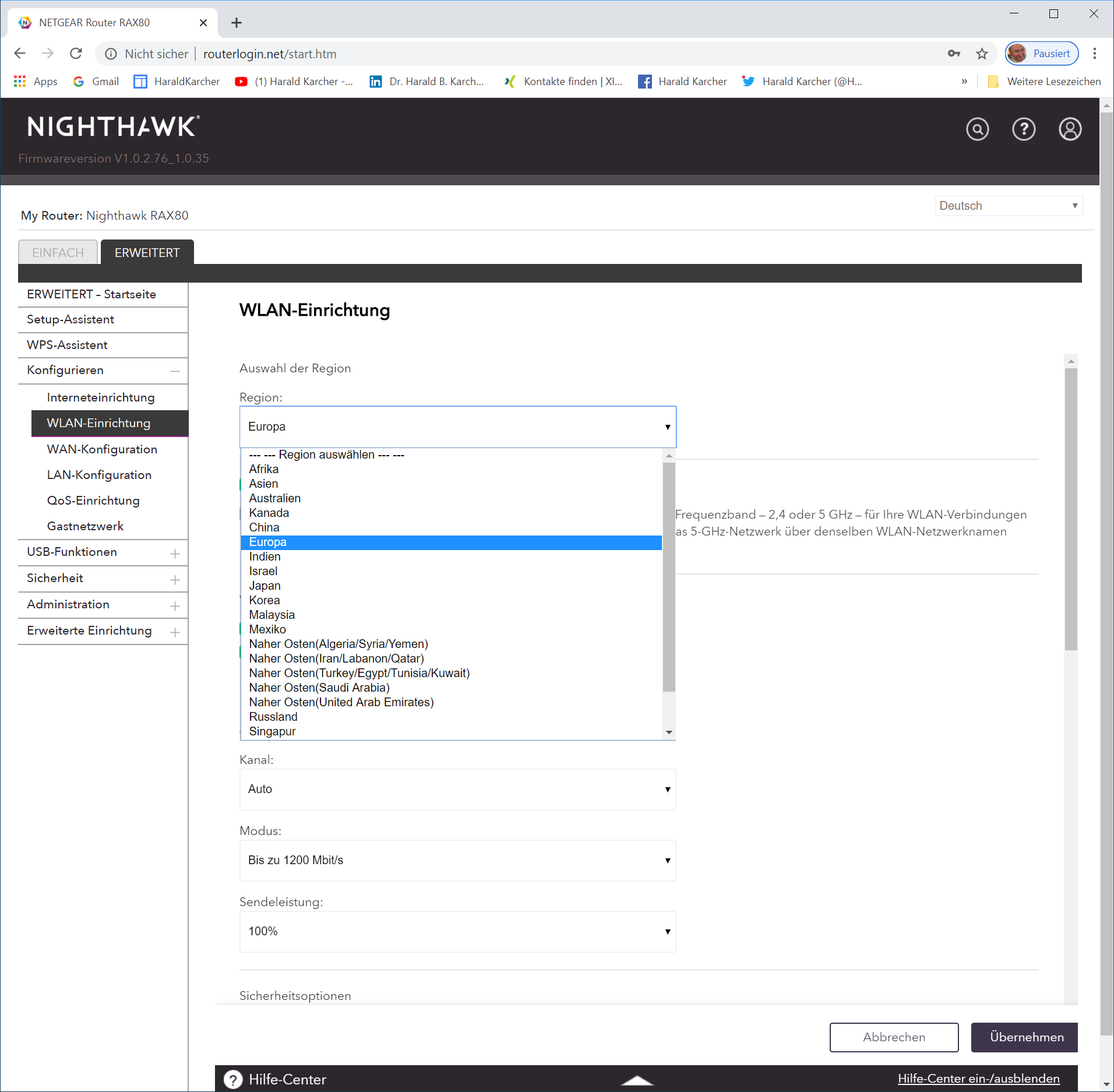Open the Kanal dropdown set to Auto
1114x1092 pixels.
coord(457,789)
